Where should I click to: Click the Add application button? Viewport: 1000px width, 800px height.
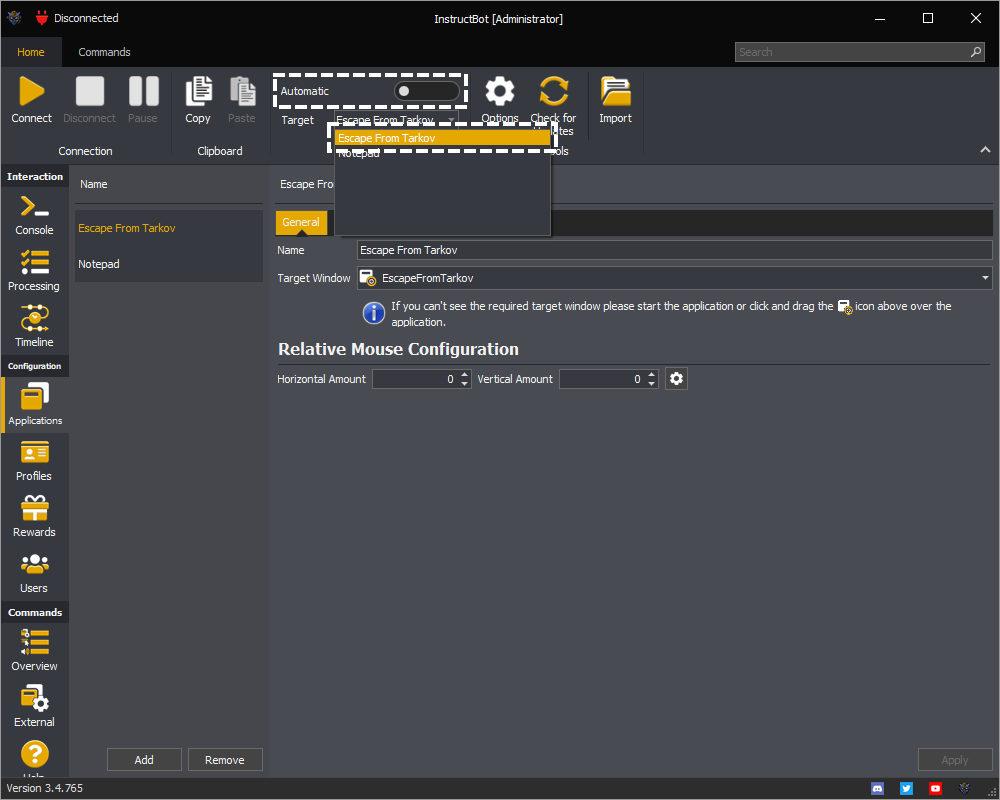[x=144, y=760]
